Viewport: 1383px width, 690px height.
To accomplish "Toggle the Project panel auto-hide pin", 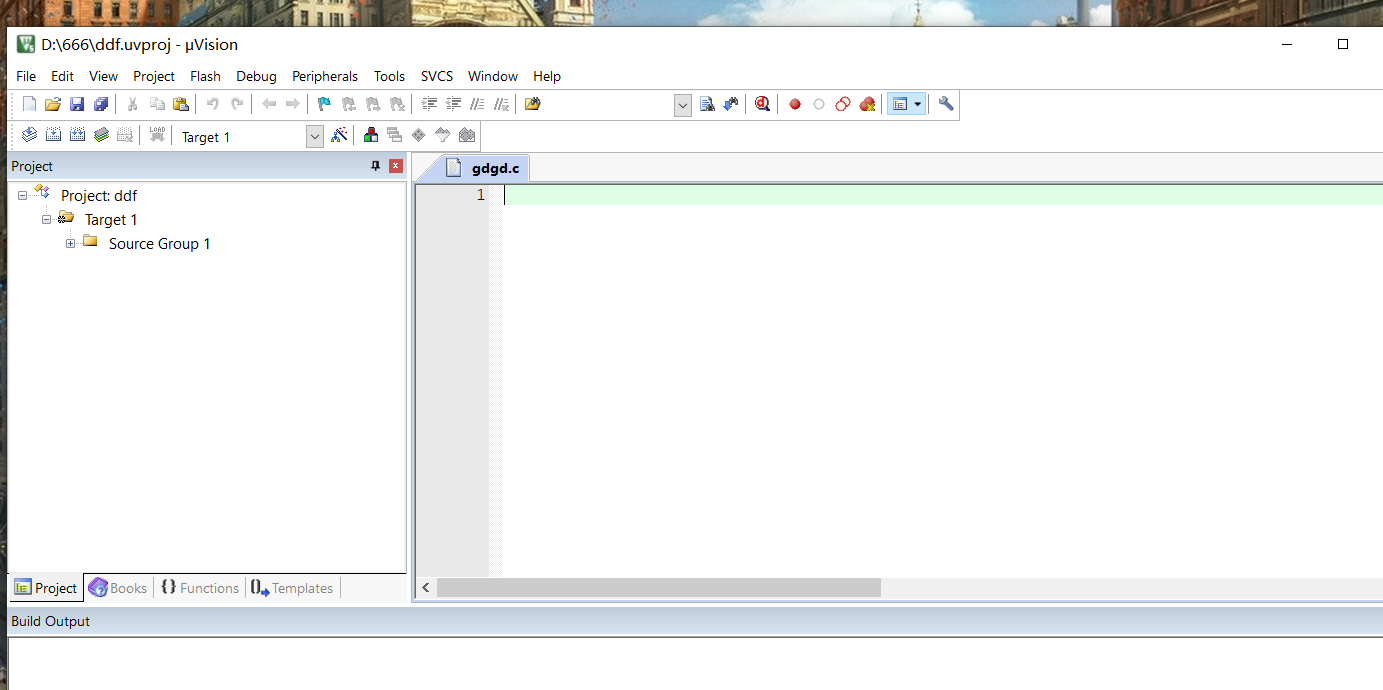I will coord(376,166).
